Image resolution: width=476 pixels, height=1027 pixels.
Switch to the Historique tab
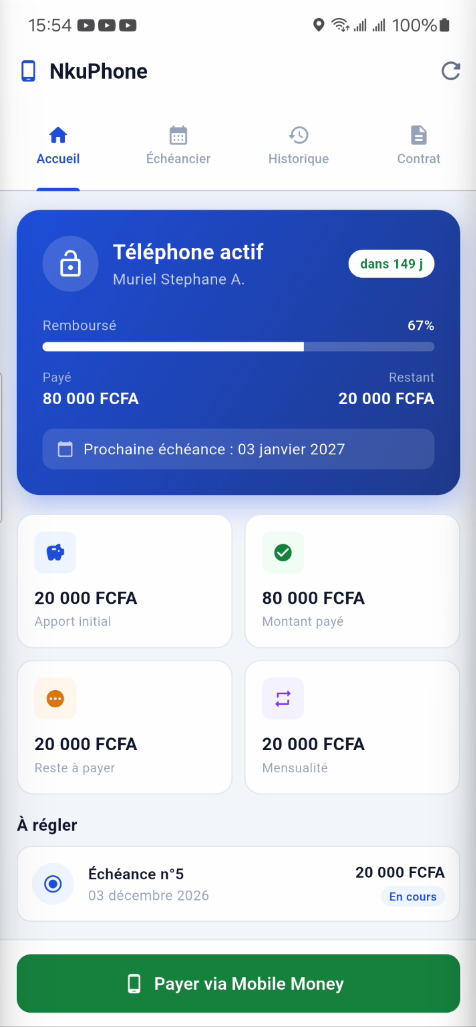[299, 147]
